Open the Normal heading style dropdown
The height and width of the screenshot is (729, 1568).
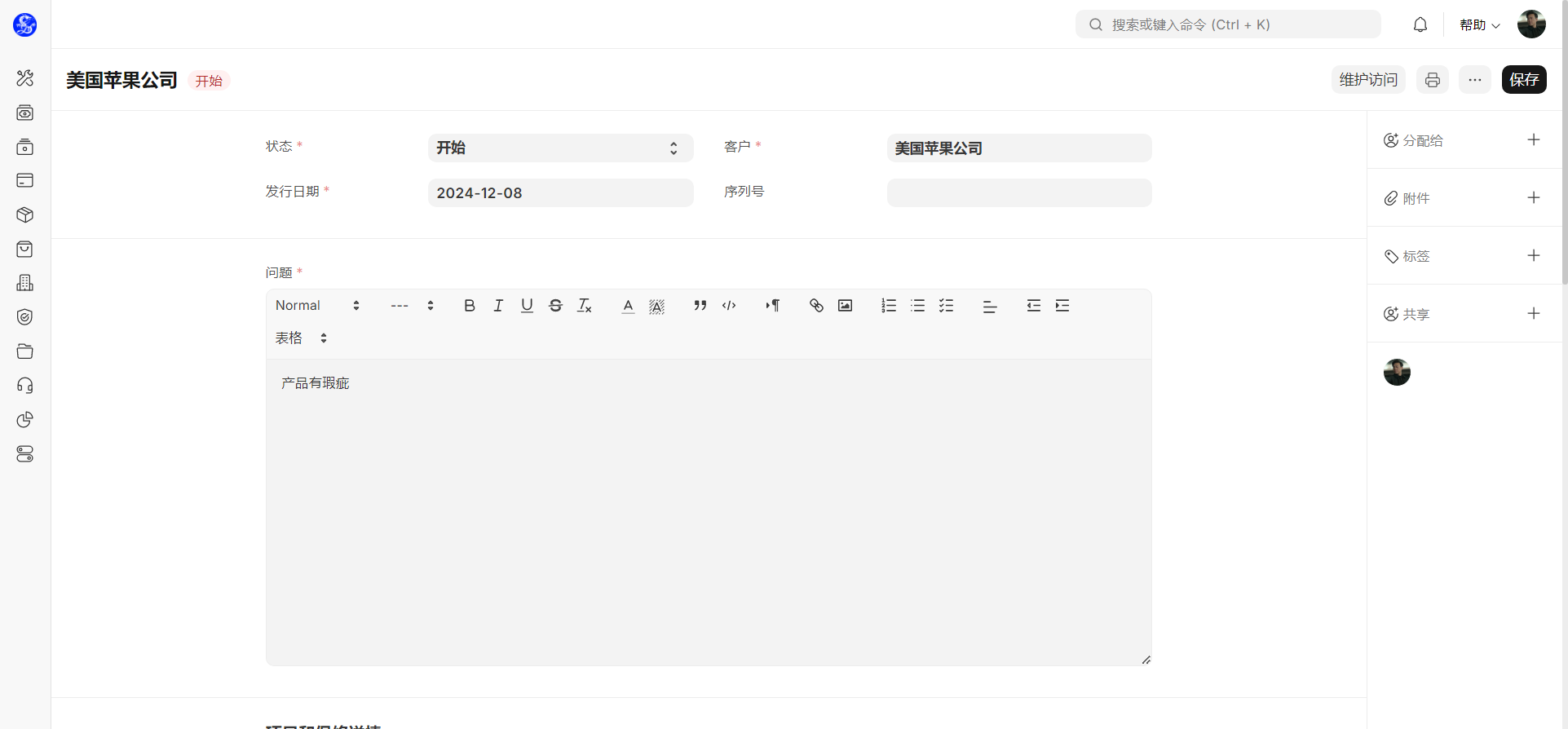pos(317,306)
